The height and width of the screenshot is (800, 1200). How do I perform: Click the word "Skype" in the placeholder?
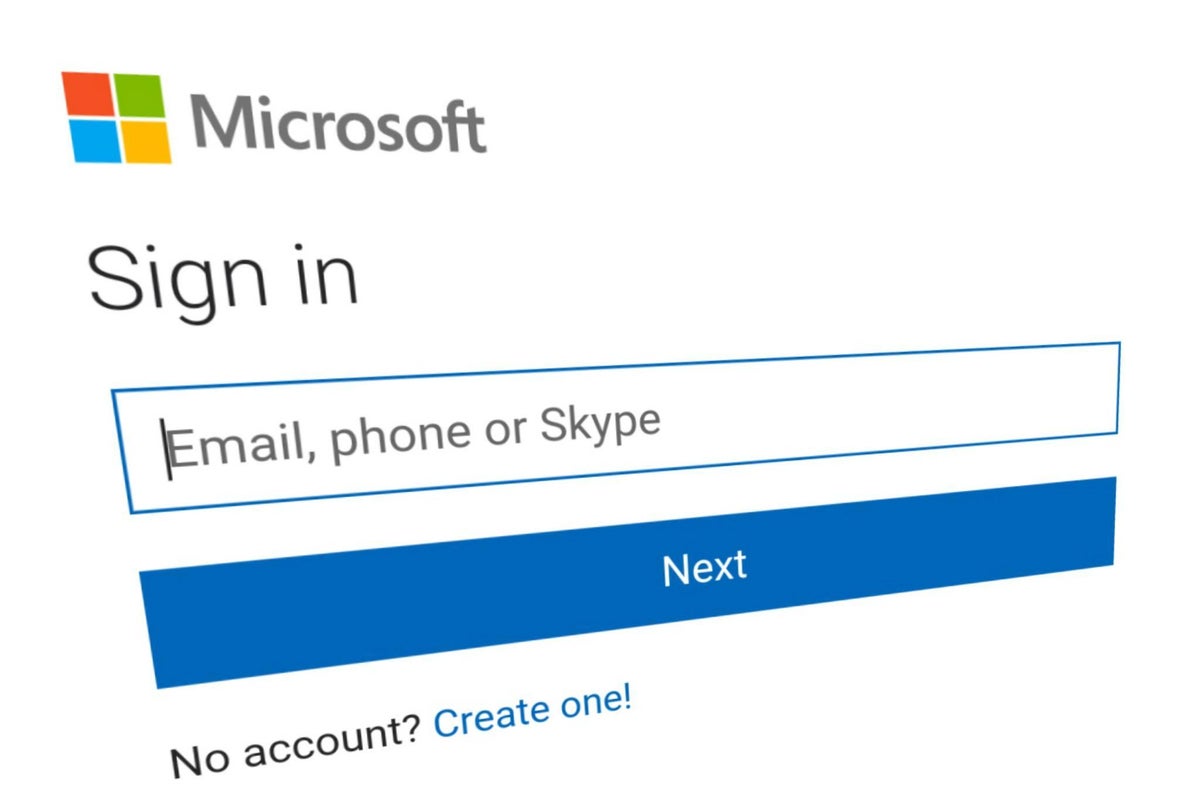(600, 425)
